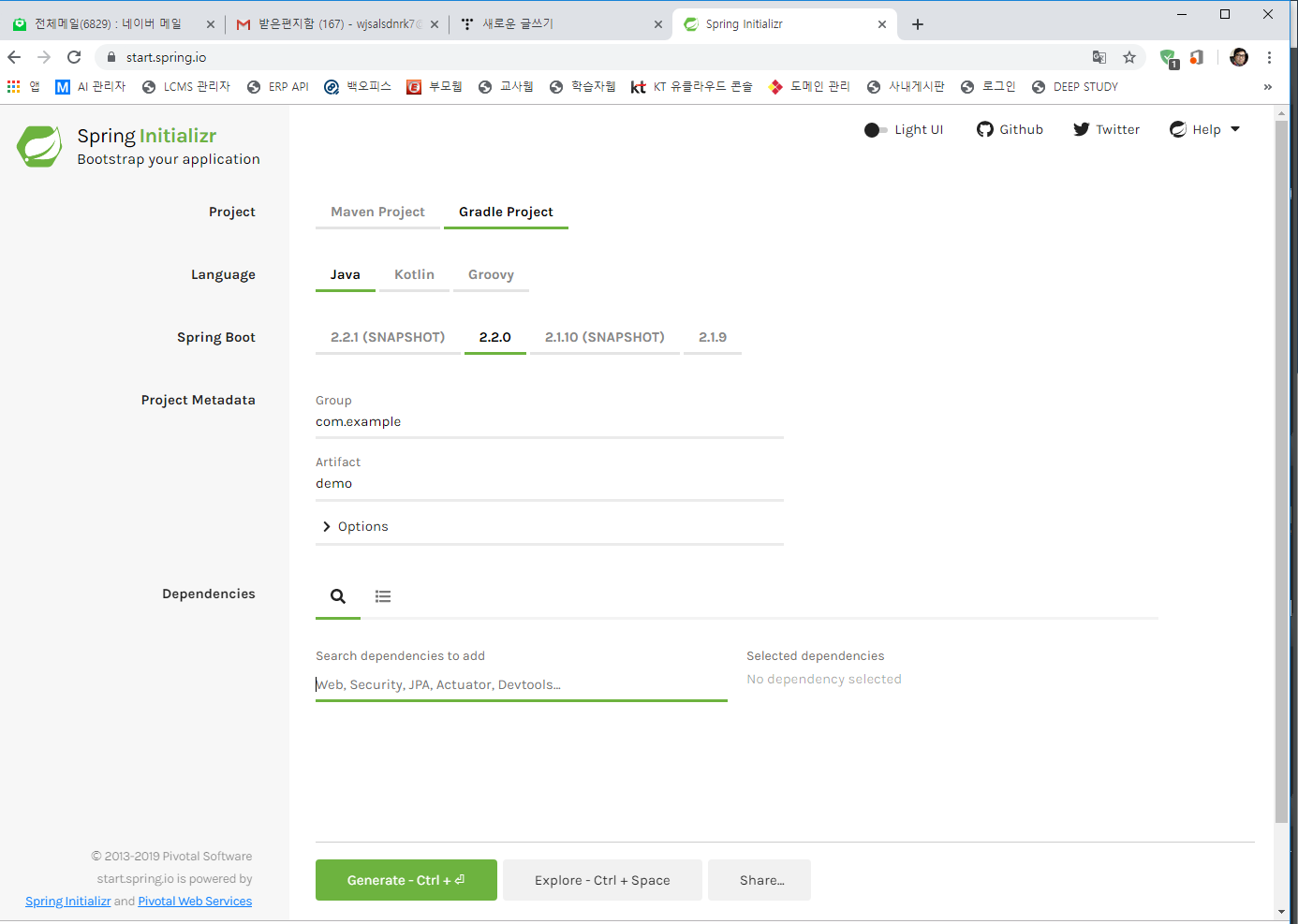Open the Pivotal Web Services link
Image resolution: width=1298 pixels, height=924 pixels.
(x=195, y=902)
